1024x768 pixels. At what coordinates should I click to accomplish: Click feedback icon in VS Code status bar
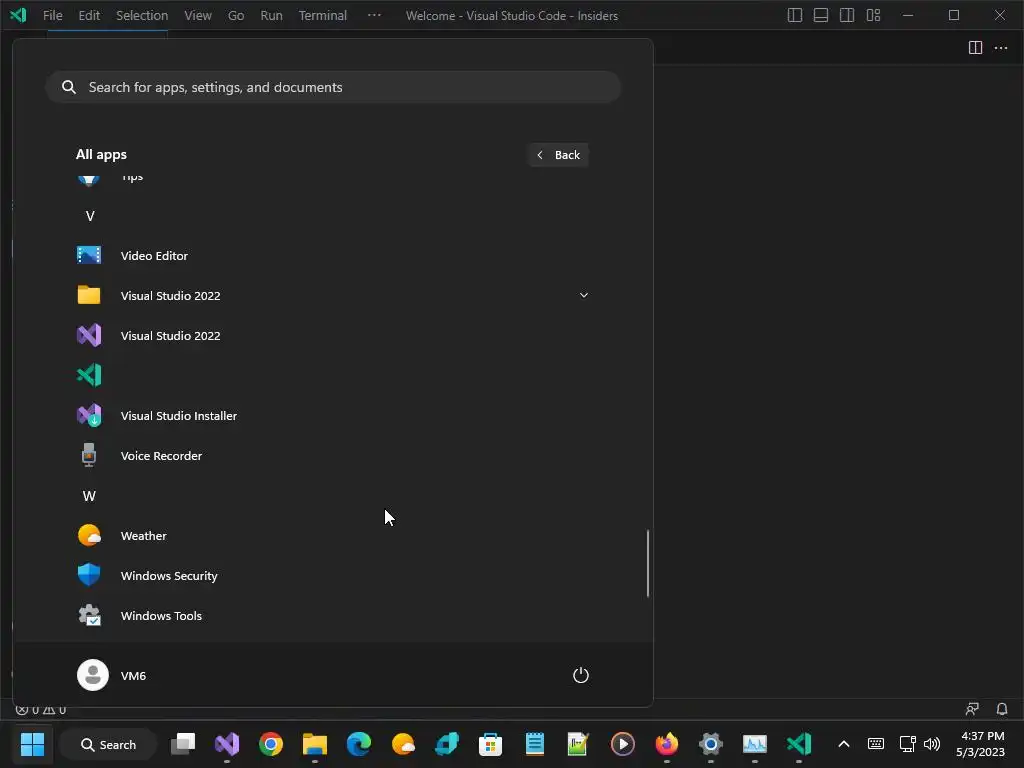(972, 709)
